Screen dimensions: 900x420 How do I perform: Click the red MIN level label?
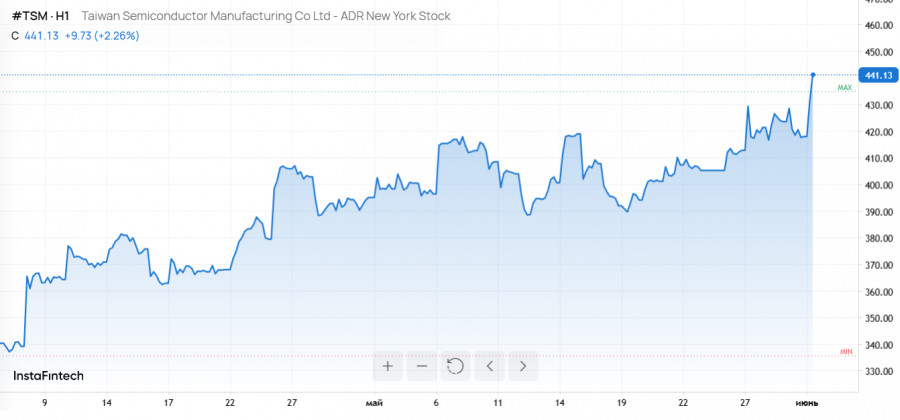tap(846, 351)
